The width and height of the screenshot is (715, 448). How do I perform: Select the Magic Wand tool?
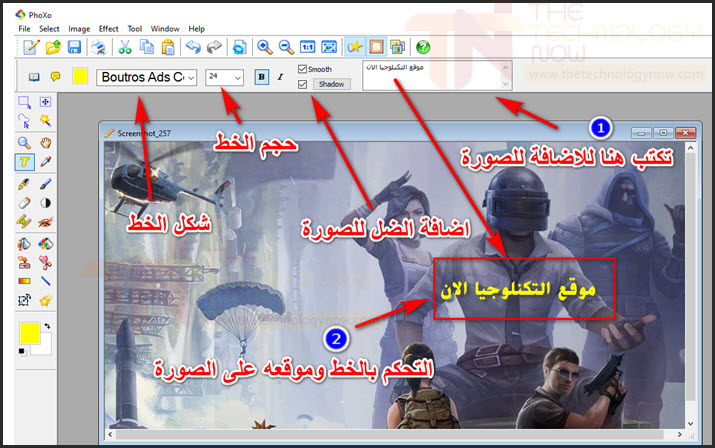[x=45, y=121]
